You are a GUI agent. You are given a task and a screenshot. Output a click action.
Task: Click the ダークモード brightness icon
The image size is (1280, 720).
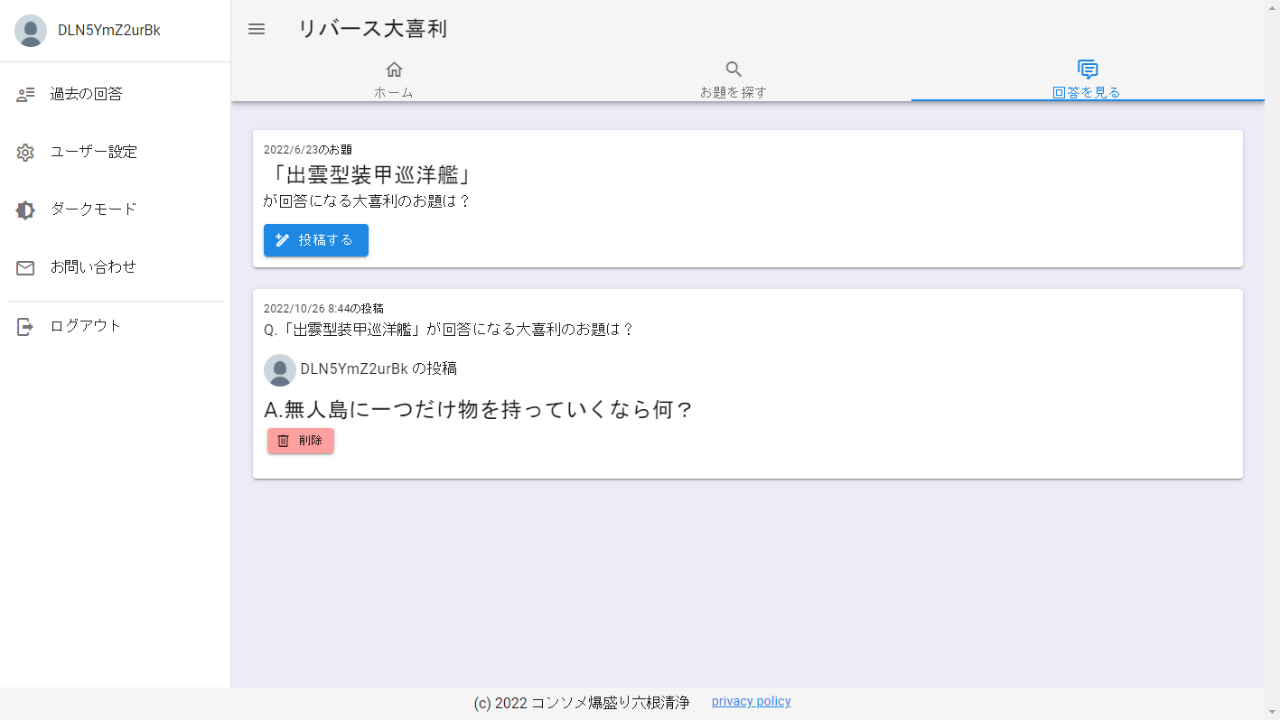[26, 210]
